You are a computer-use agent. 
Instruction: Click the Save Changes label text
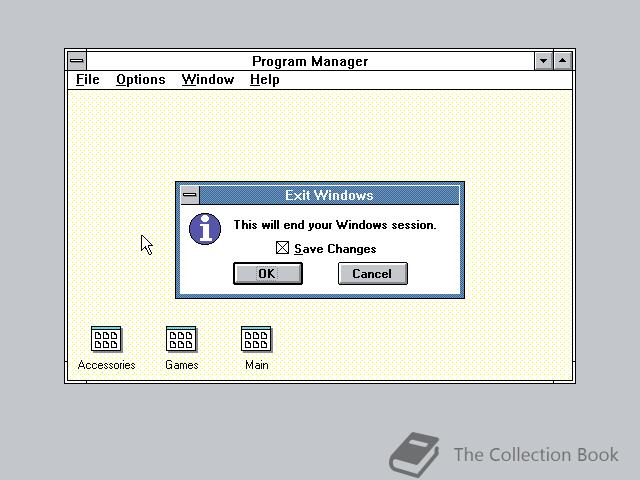coord(335,249)
